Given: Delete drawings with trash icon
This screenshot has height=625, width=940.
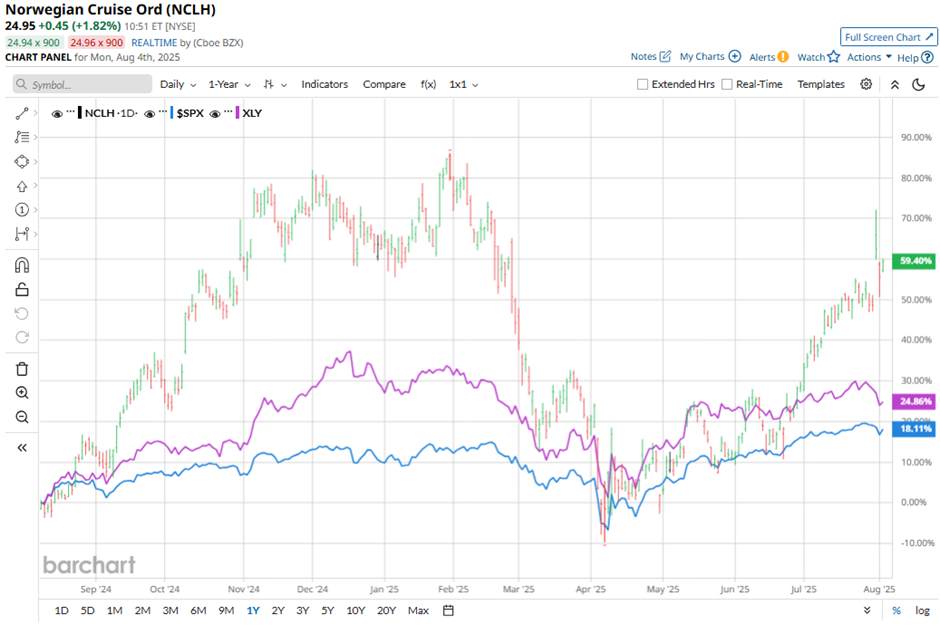Looking at the screenshot, I should pyautogui.click(x=22, y=369).
